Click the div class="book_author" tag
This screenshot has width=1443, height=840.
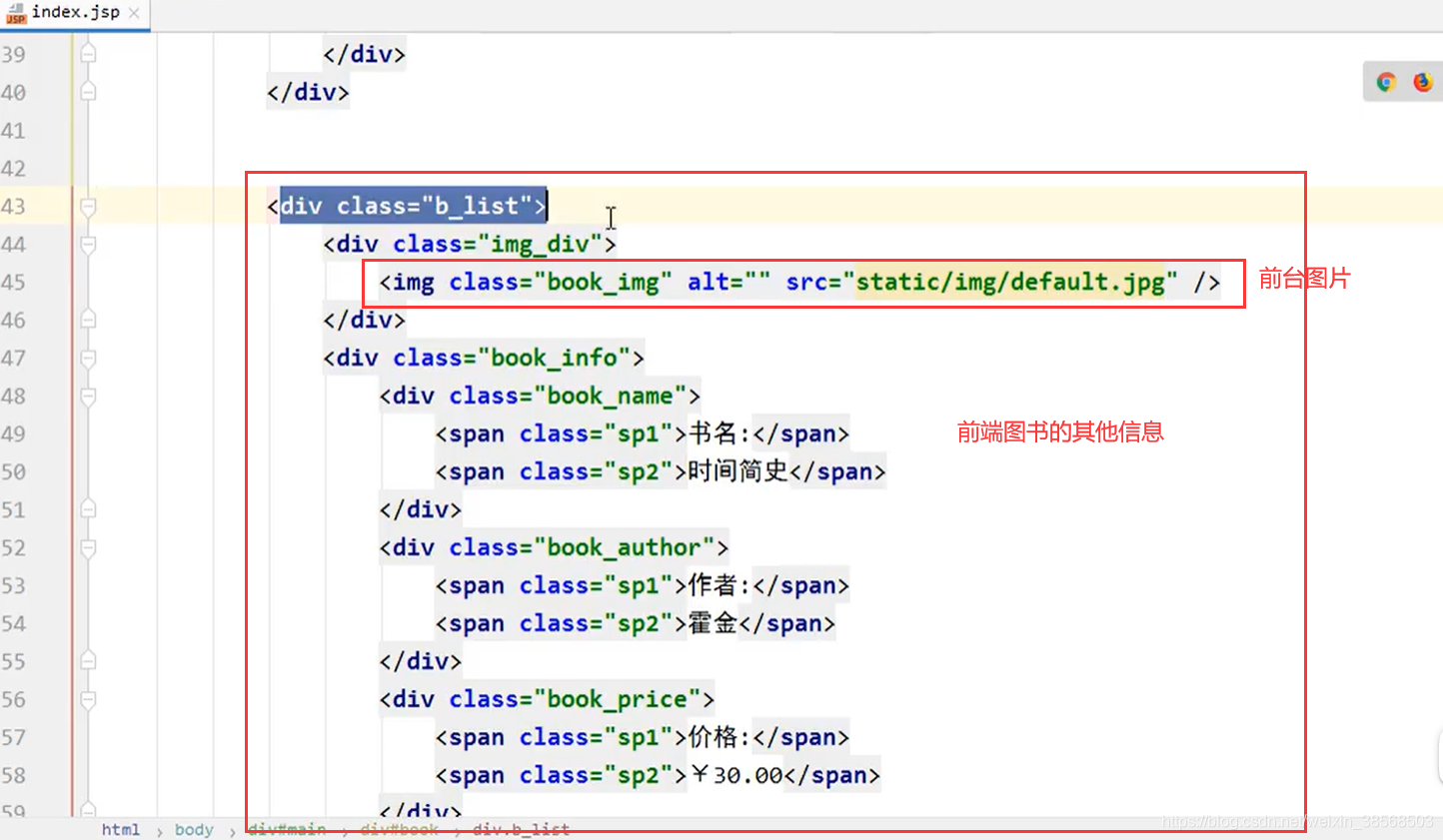click(x=554, y=547)
